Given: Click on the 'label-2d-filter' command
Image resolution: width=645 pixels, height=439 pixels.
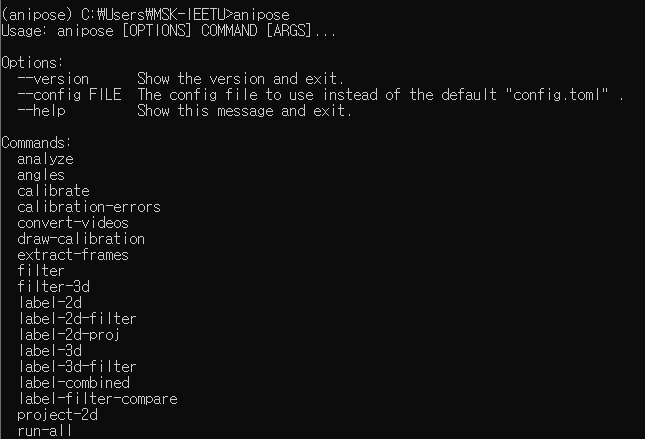Looking at the screenshot, I should pyautogui.click(x=77, y=319).
